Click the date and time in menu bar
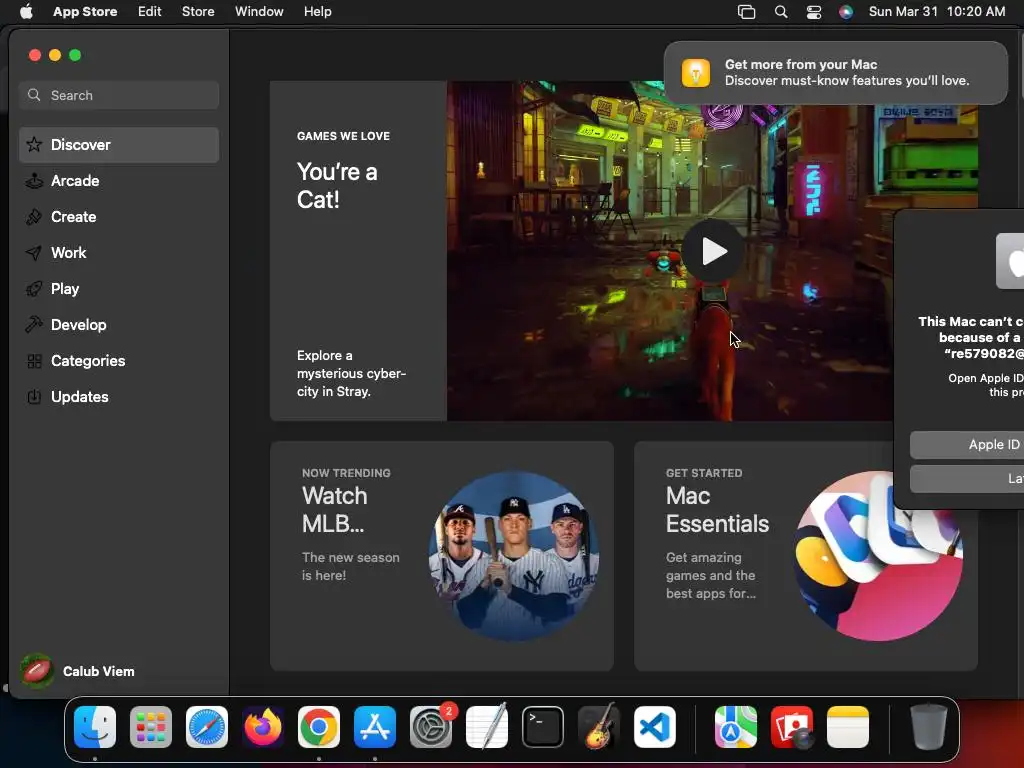This screenshot has height=768, width=1024. click(937, 12)
